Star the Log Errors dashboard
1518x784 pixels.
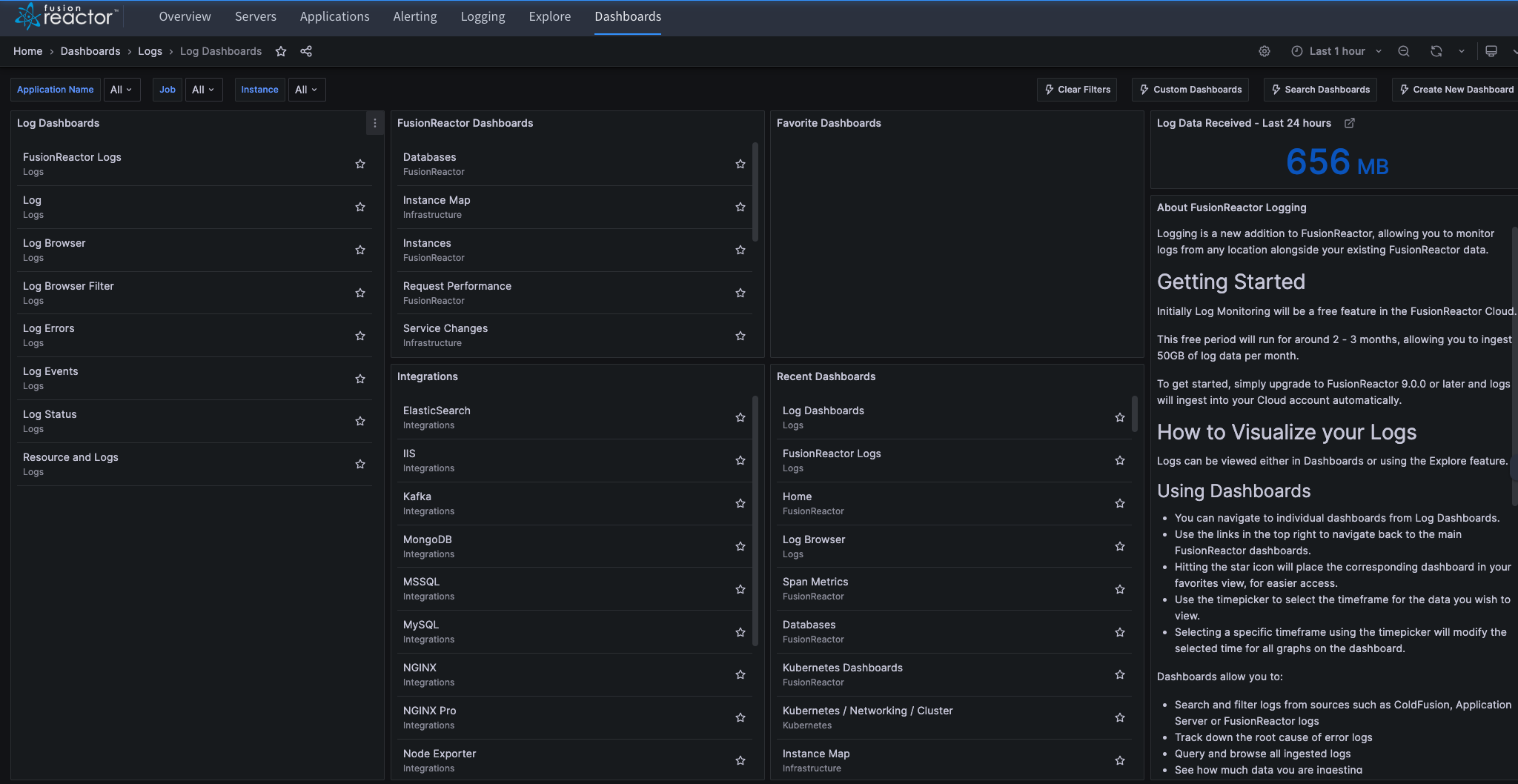360,336
